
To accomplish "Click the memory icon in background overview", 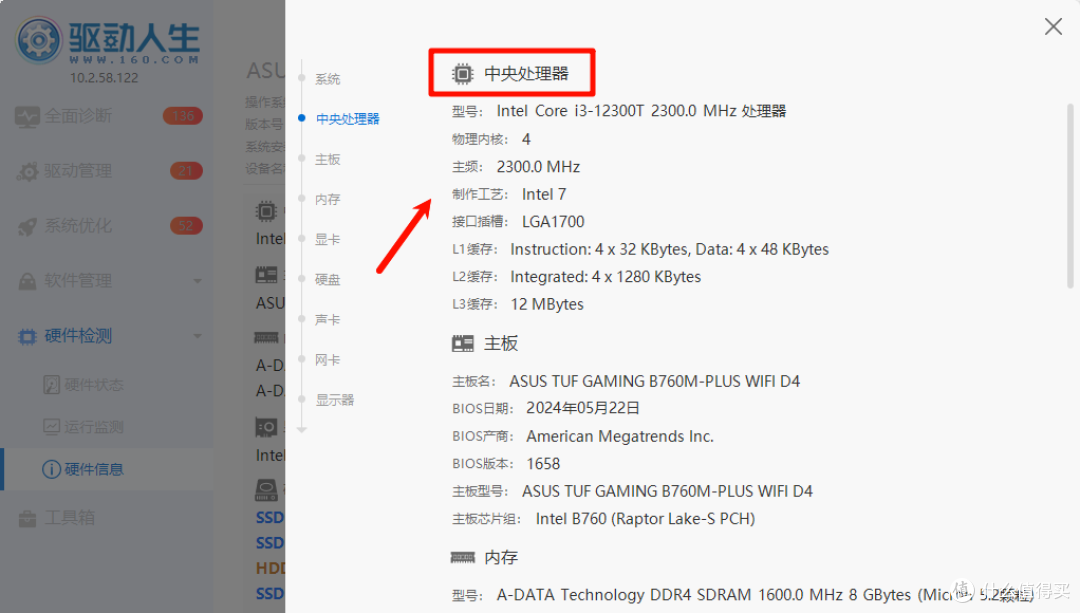I will (267, 337).
